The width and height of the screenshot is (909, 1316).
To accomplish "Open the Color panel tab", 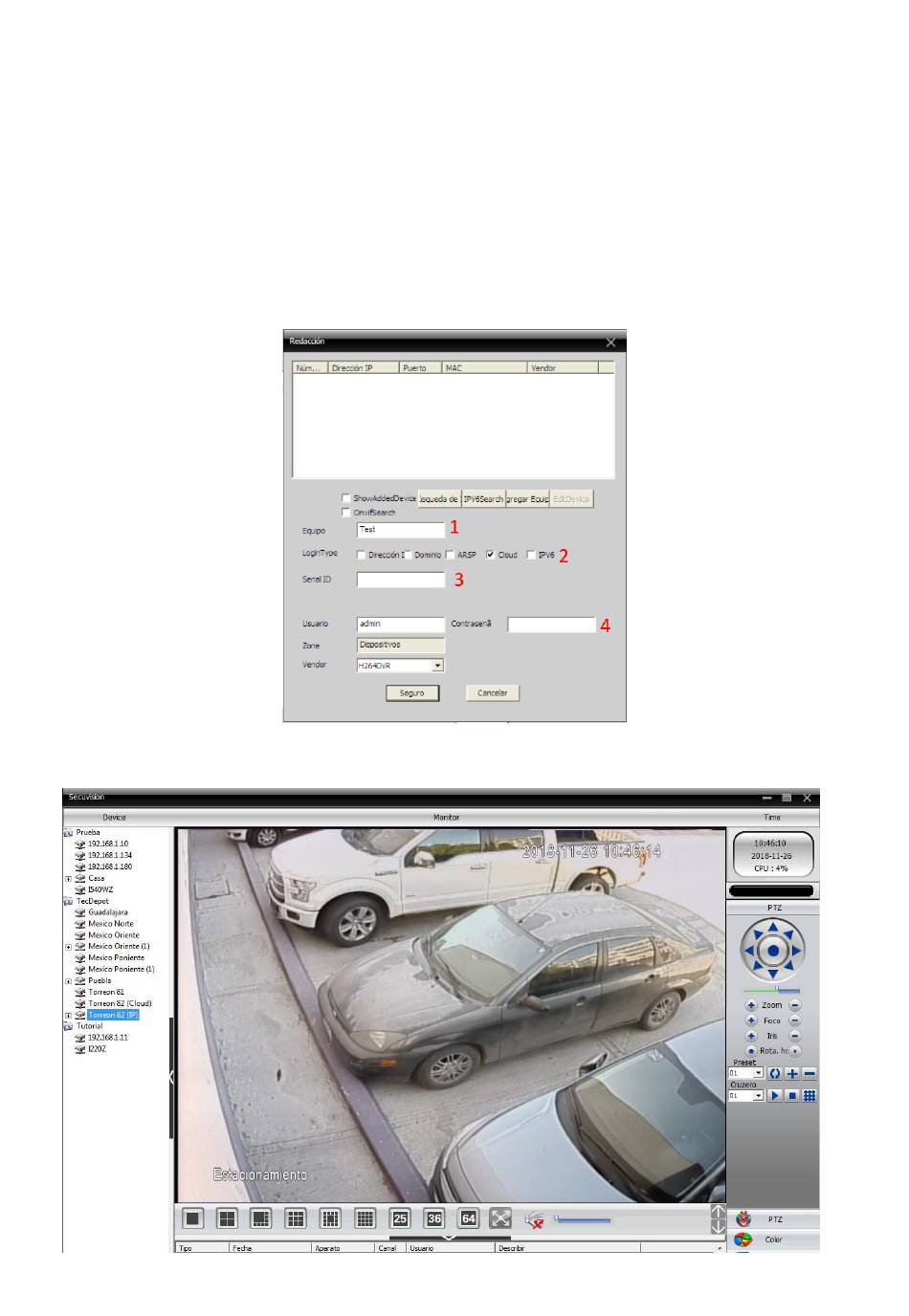I will (773, 1239).
